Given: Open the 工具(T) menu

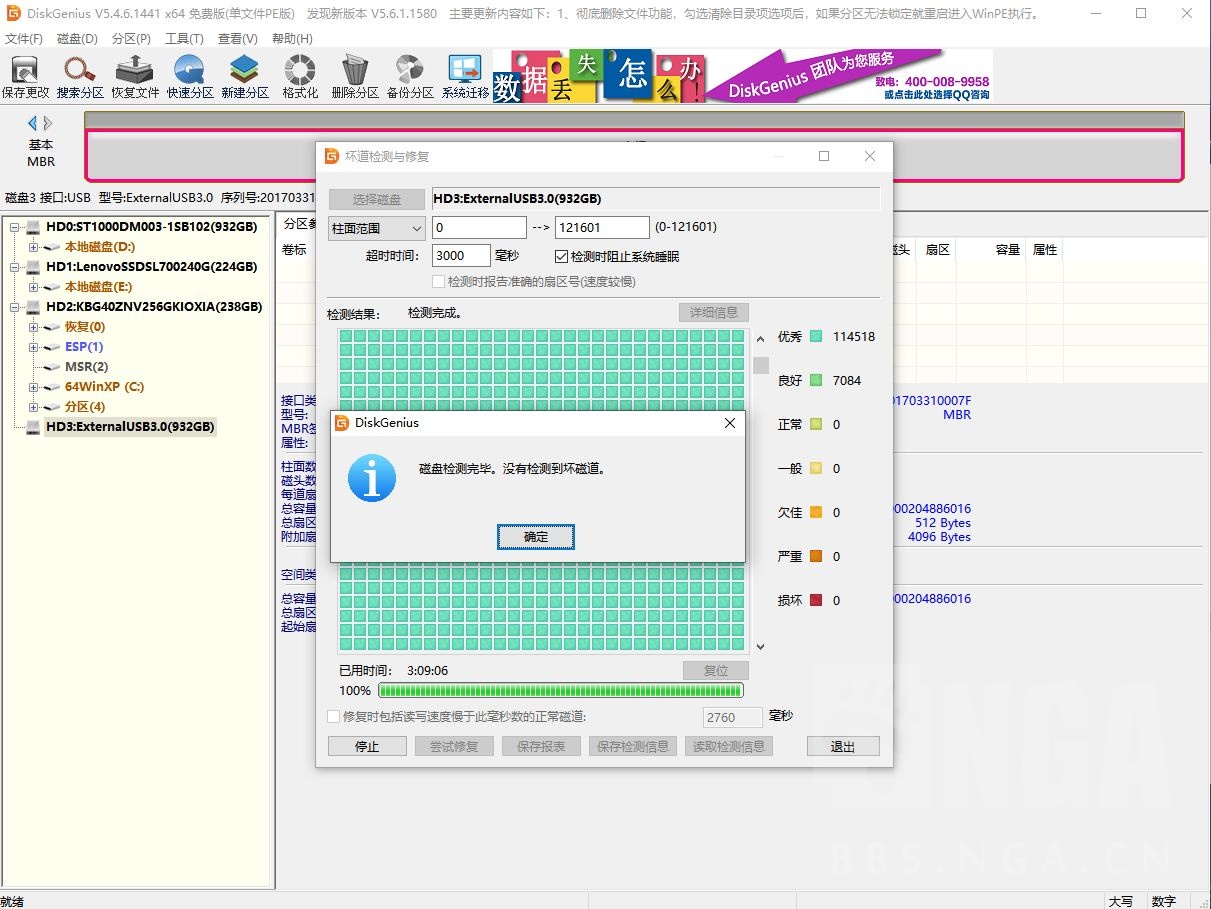Looking at the screenshot, I should click(x=184, y=38).
